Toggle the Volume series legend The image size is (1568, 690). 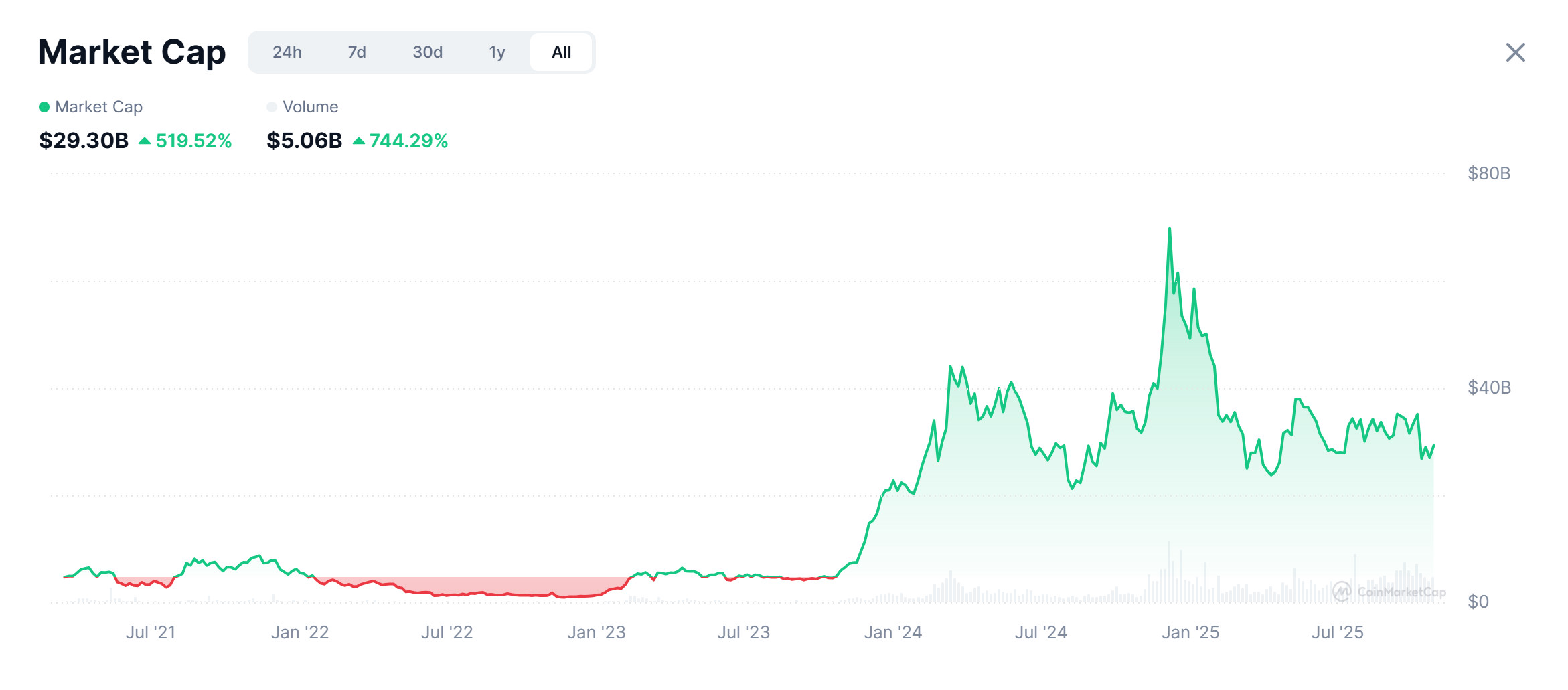pyautogui.click(x=303, y=107)
